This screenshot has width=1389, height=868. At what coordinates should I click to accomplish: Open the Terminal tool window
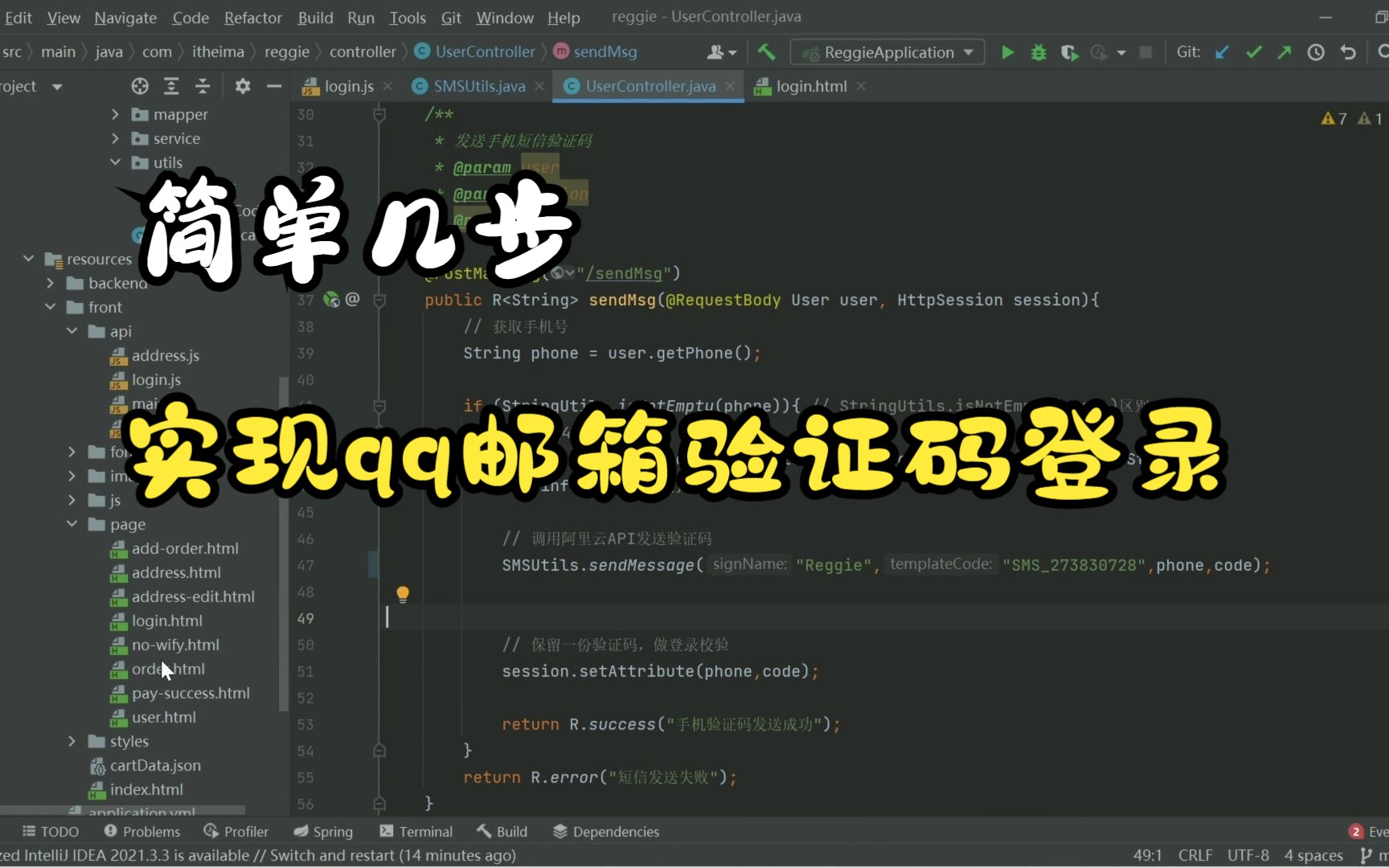click(x=416, y=832)
